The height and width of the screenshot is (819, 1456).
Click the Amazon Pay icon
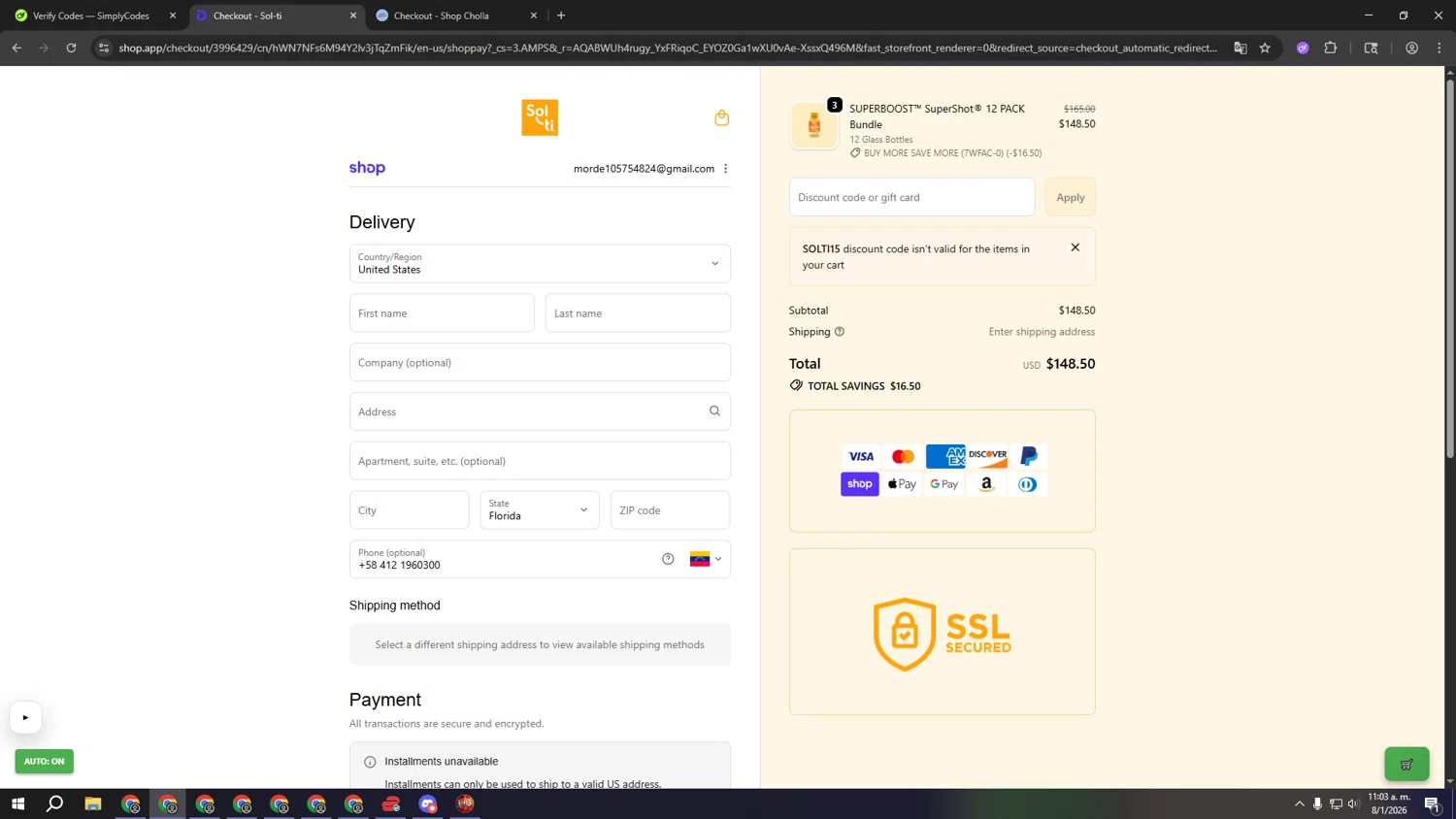tap(986, 484)
